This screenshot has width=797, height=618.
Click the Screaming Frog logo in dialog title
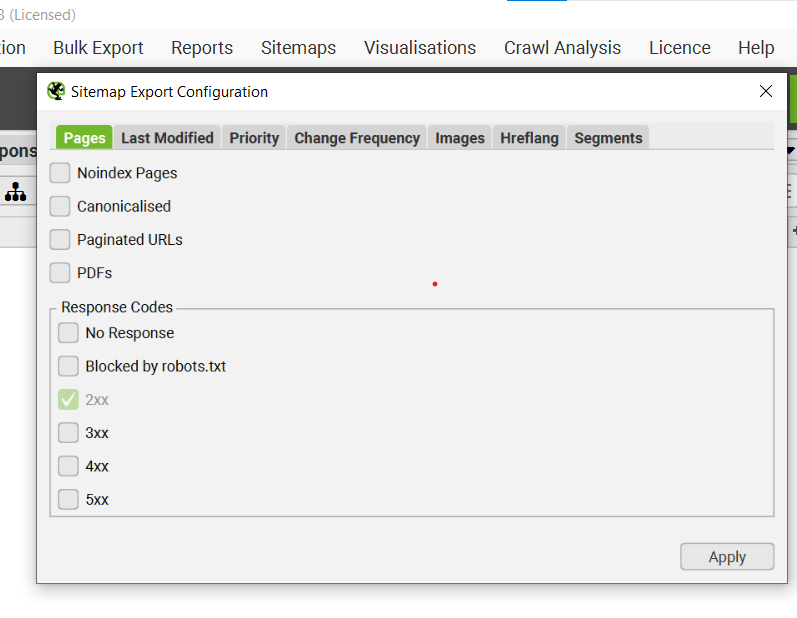(56, 91)
